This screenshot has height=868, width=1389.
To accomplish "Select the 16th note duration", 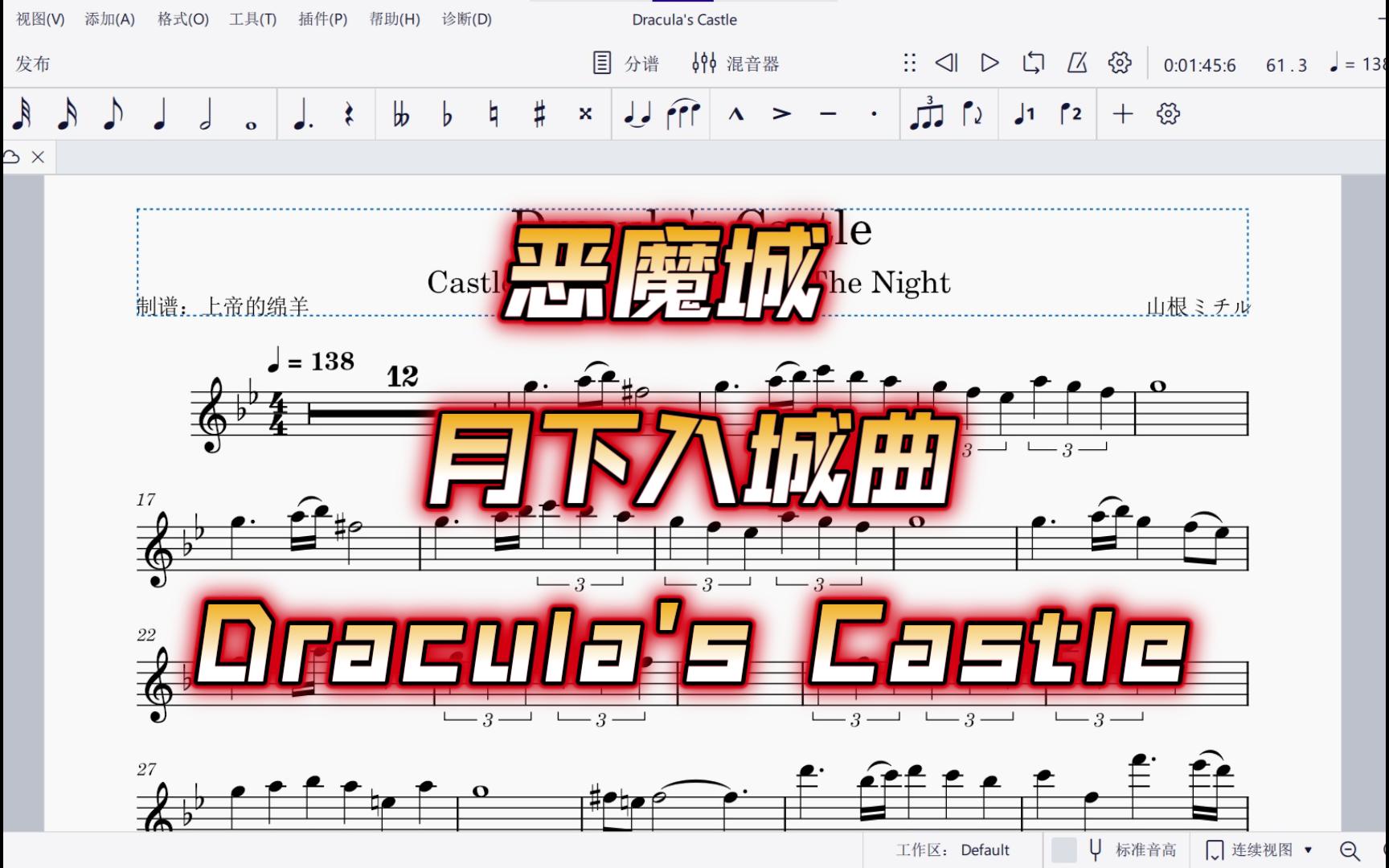I will 68,114.
